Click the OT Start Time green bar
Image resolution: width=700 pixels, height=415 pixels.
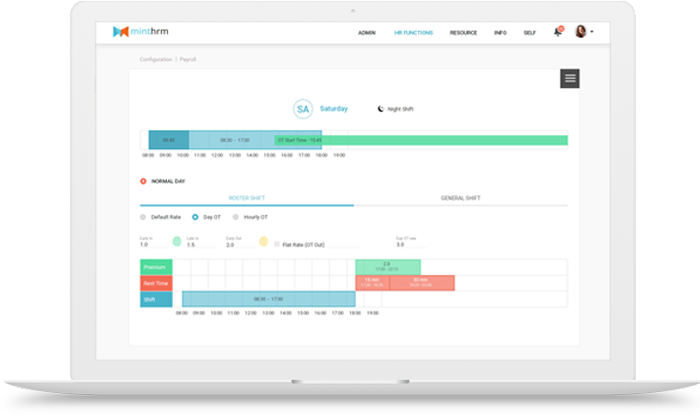coord(421,140)
